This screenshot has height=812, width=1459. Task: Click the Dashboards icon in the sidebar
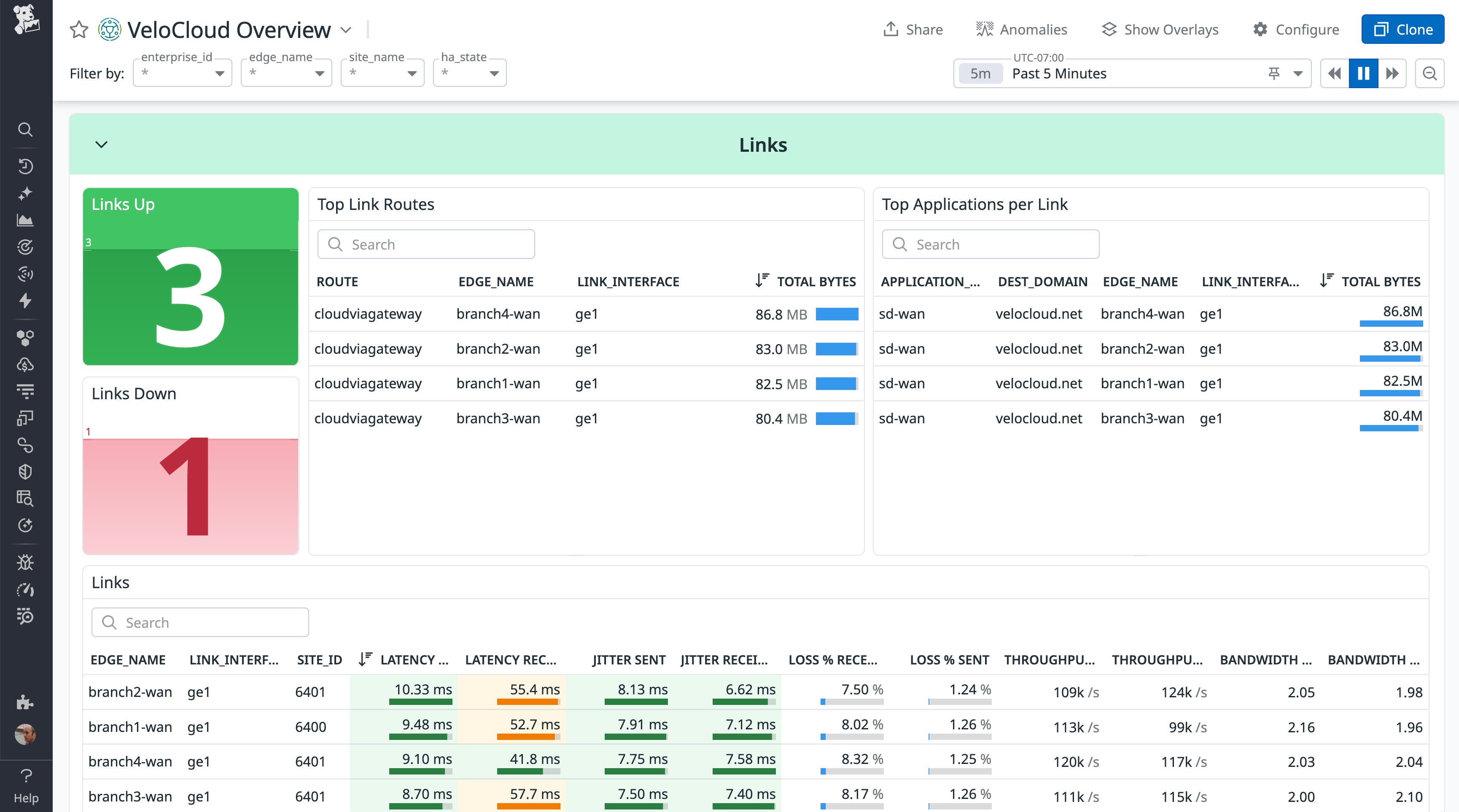pos(25,418)
